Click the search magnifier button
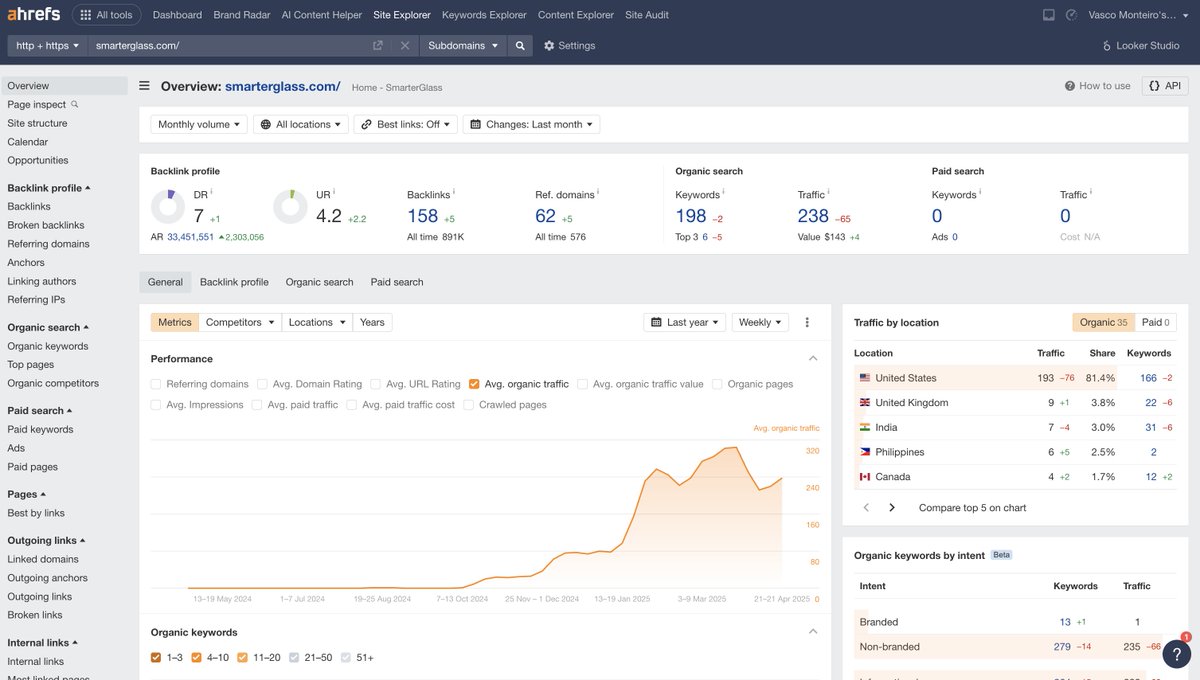The width and height of the screenshot is (1200, 680). click(x=520, y=46)
